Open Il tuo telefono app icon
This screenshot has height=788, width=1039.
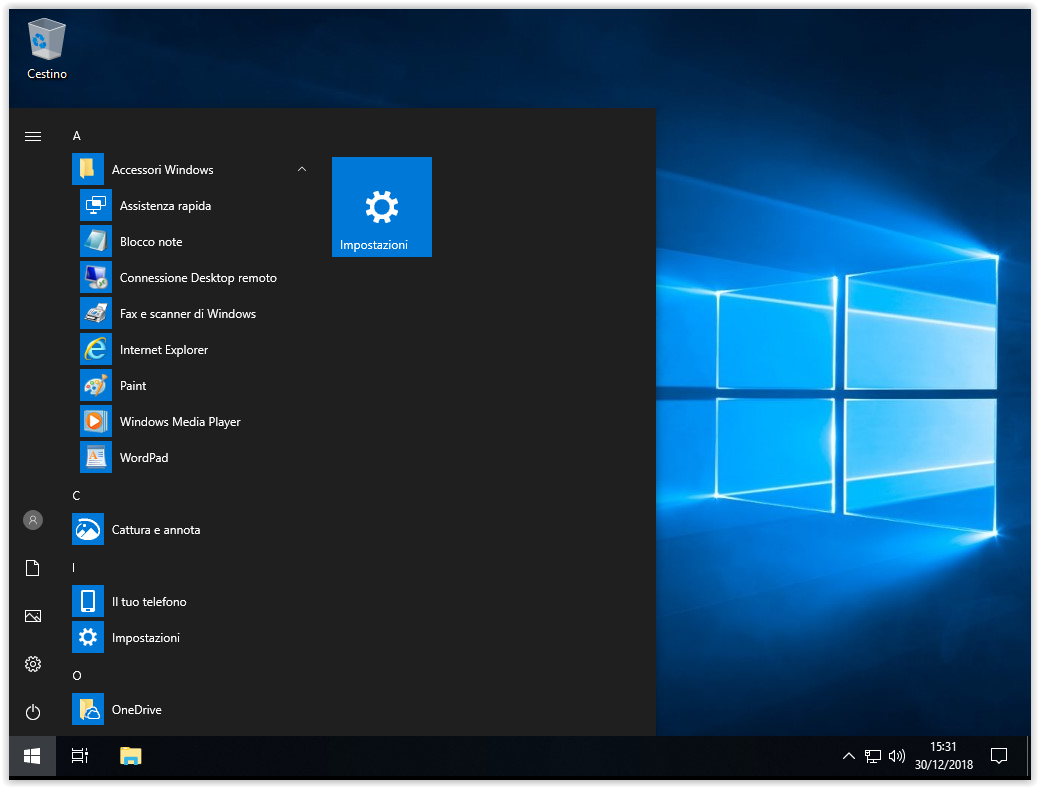(88, 601)
